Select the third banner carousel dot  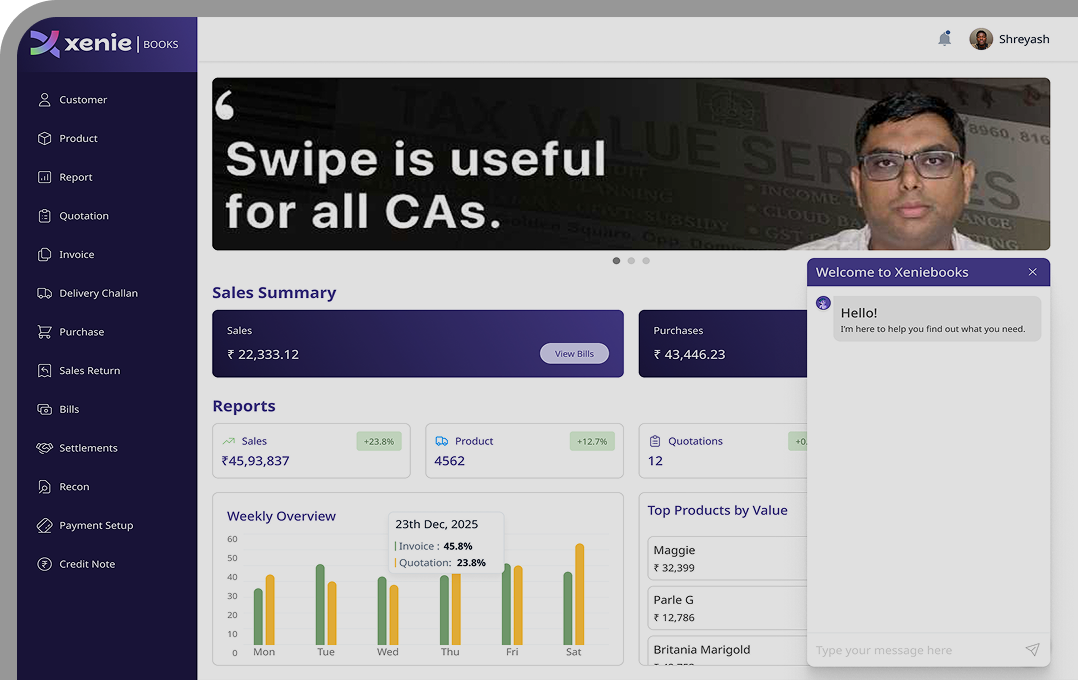coord(646,261)
